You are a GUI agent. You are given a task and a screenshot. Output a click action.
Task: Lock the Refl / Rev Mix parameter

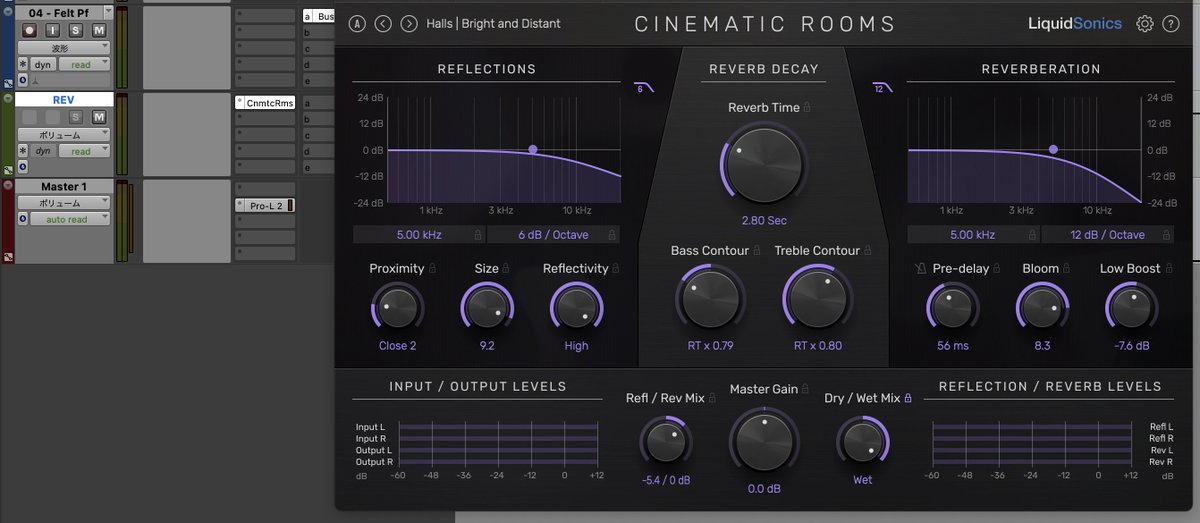(x=712, y=397)
